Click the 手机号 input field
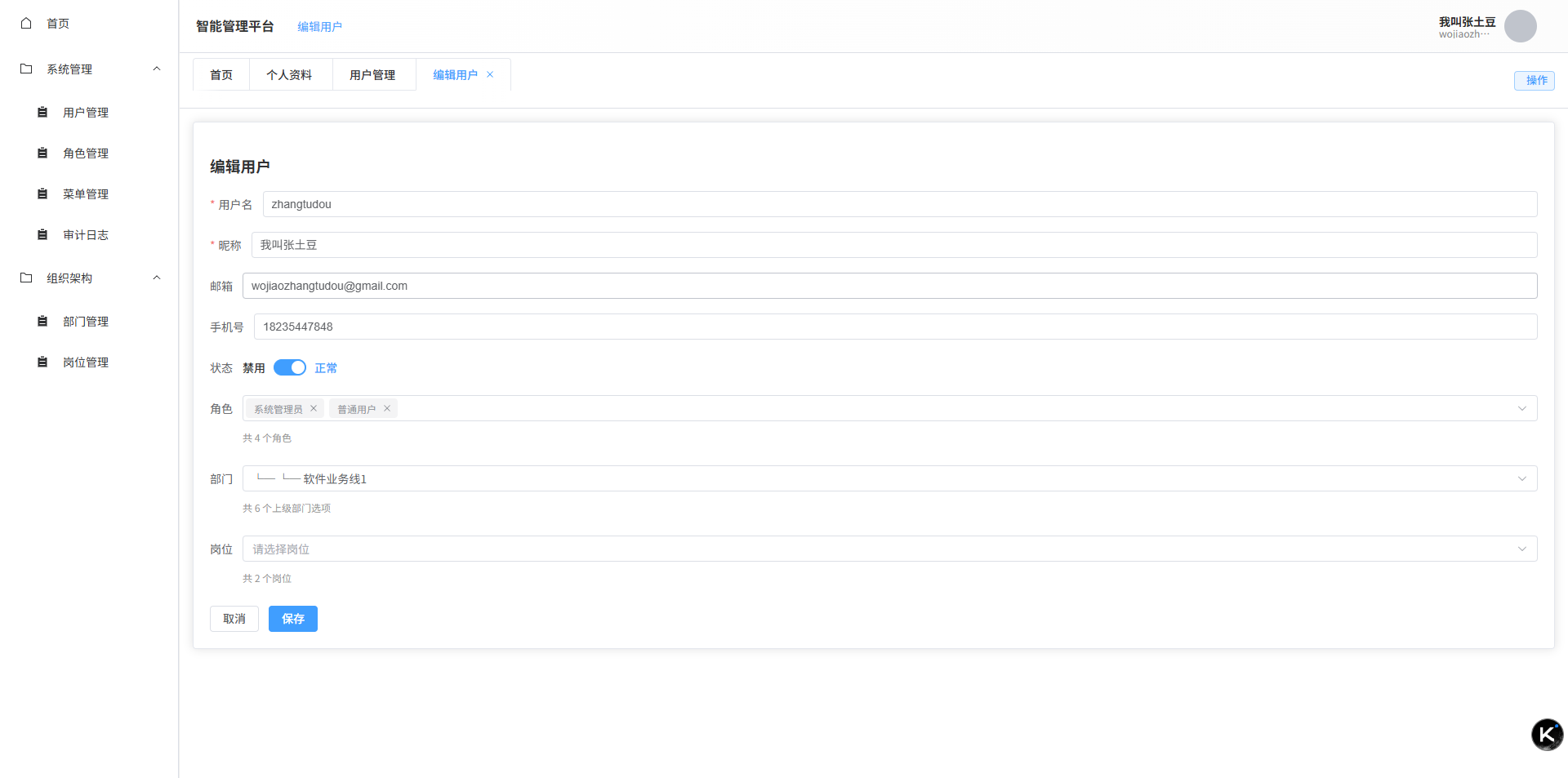 [895, 327]
